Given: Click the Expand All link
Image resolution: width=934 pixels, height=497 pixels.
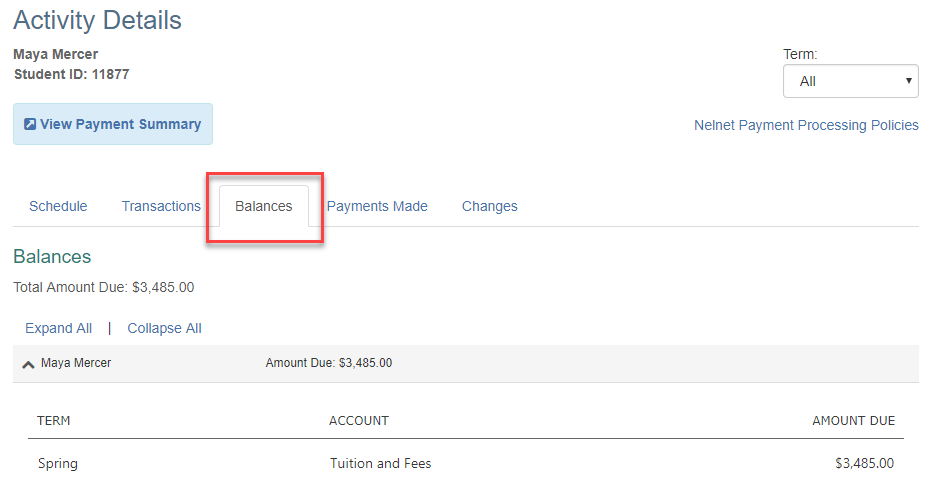Looking at the screenshot, I should [58, 328].
